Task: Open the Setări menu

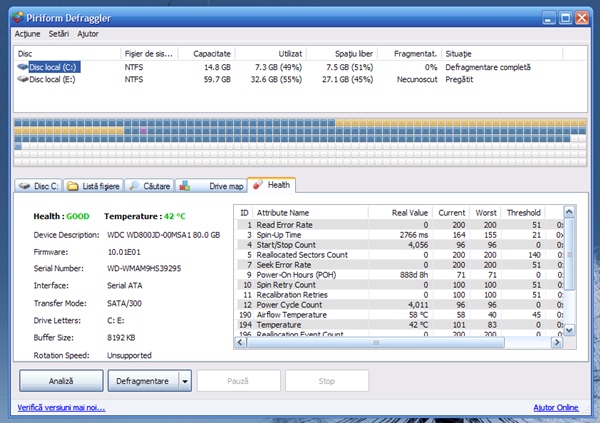Action: pos(59,34)
